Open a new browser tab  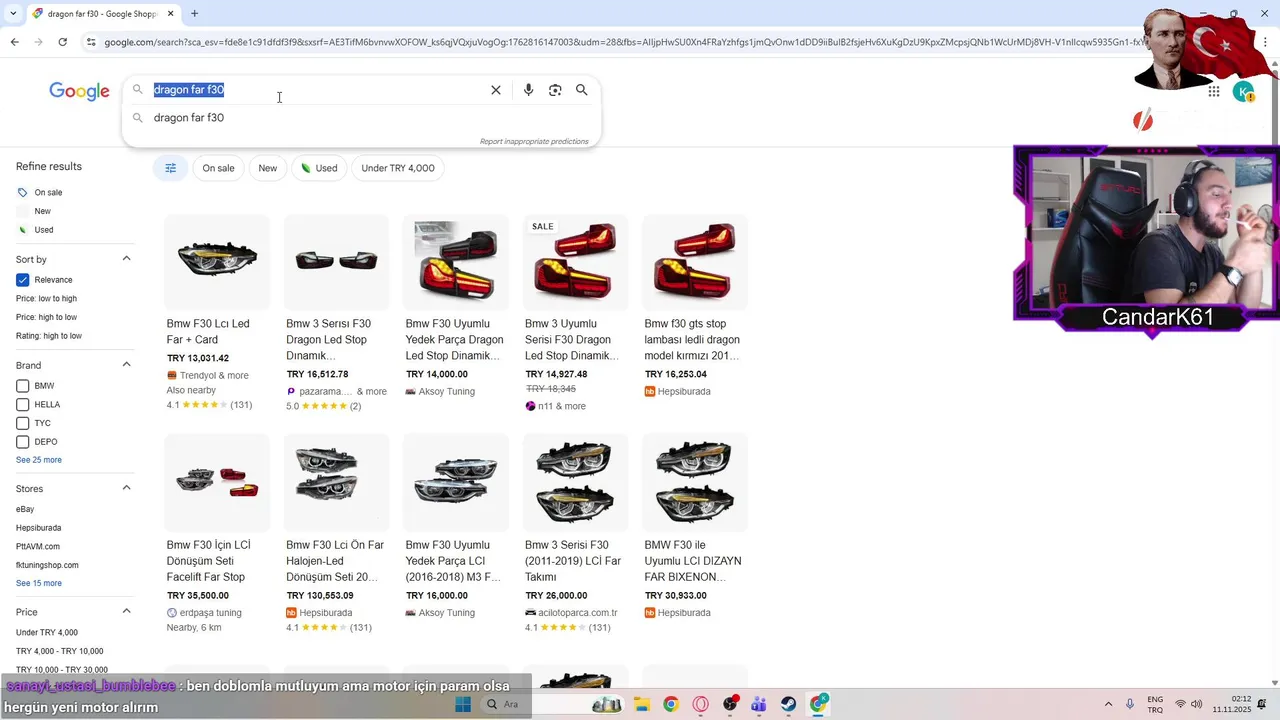point(194,14)
